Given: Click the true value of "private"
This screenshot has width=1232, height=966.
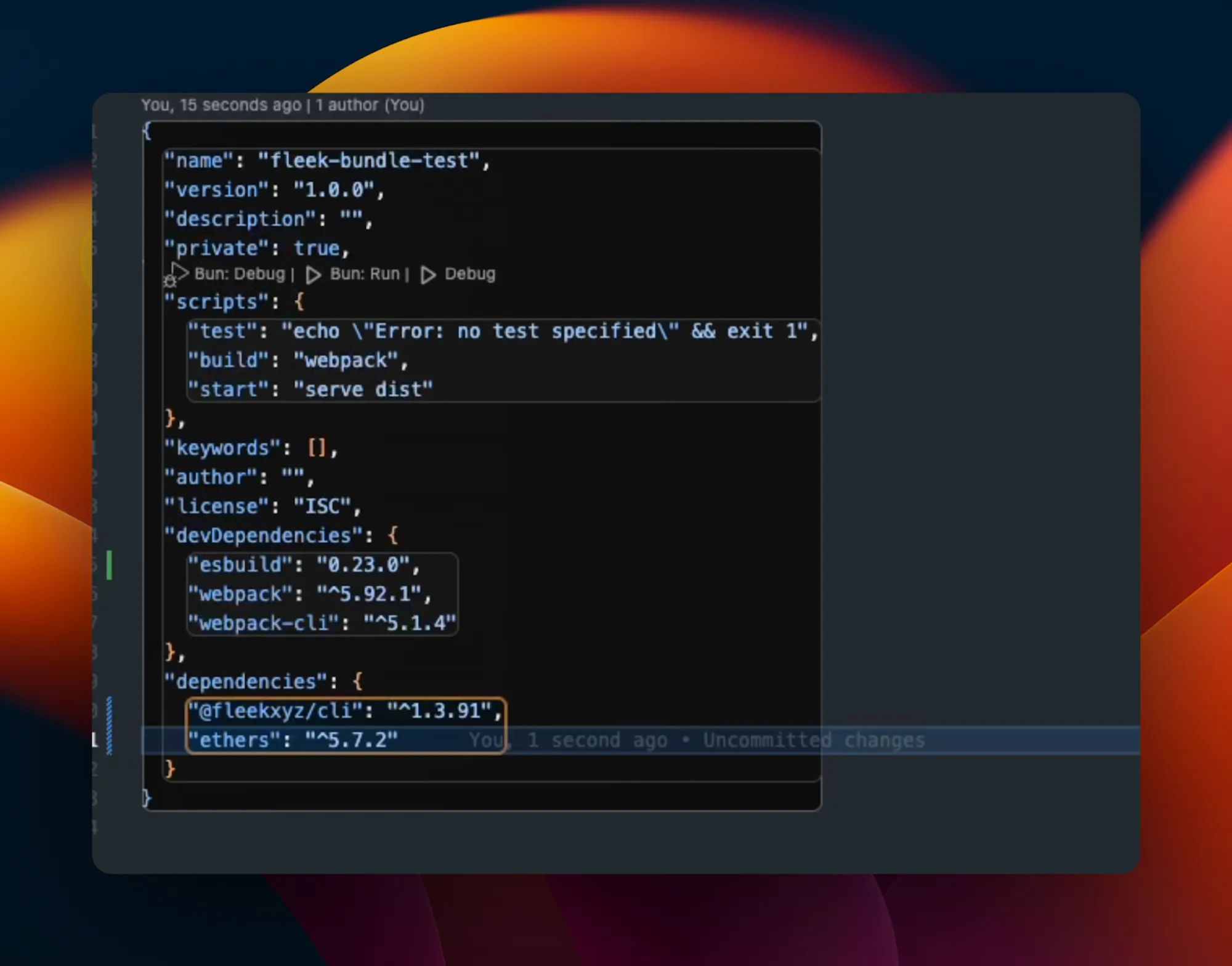Looking at the screenshot, I should point(316,248).
